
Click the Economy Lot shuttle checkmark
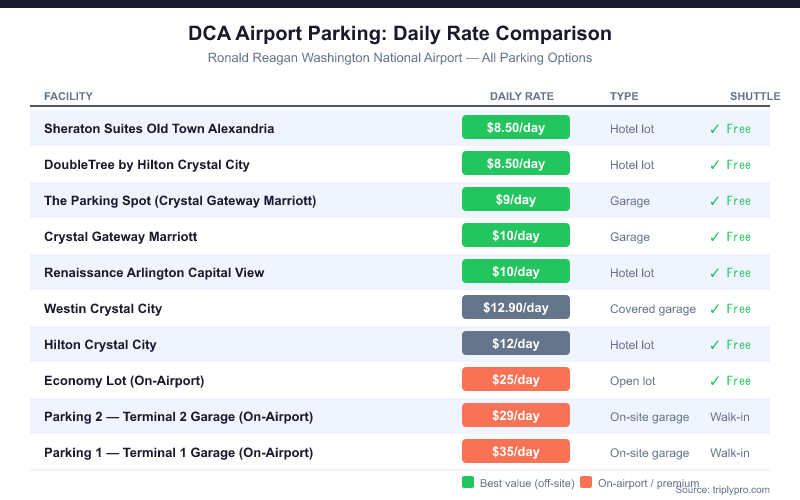(x=714, y=381)
